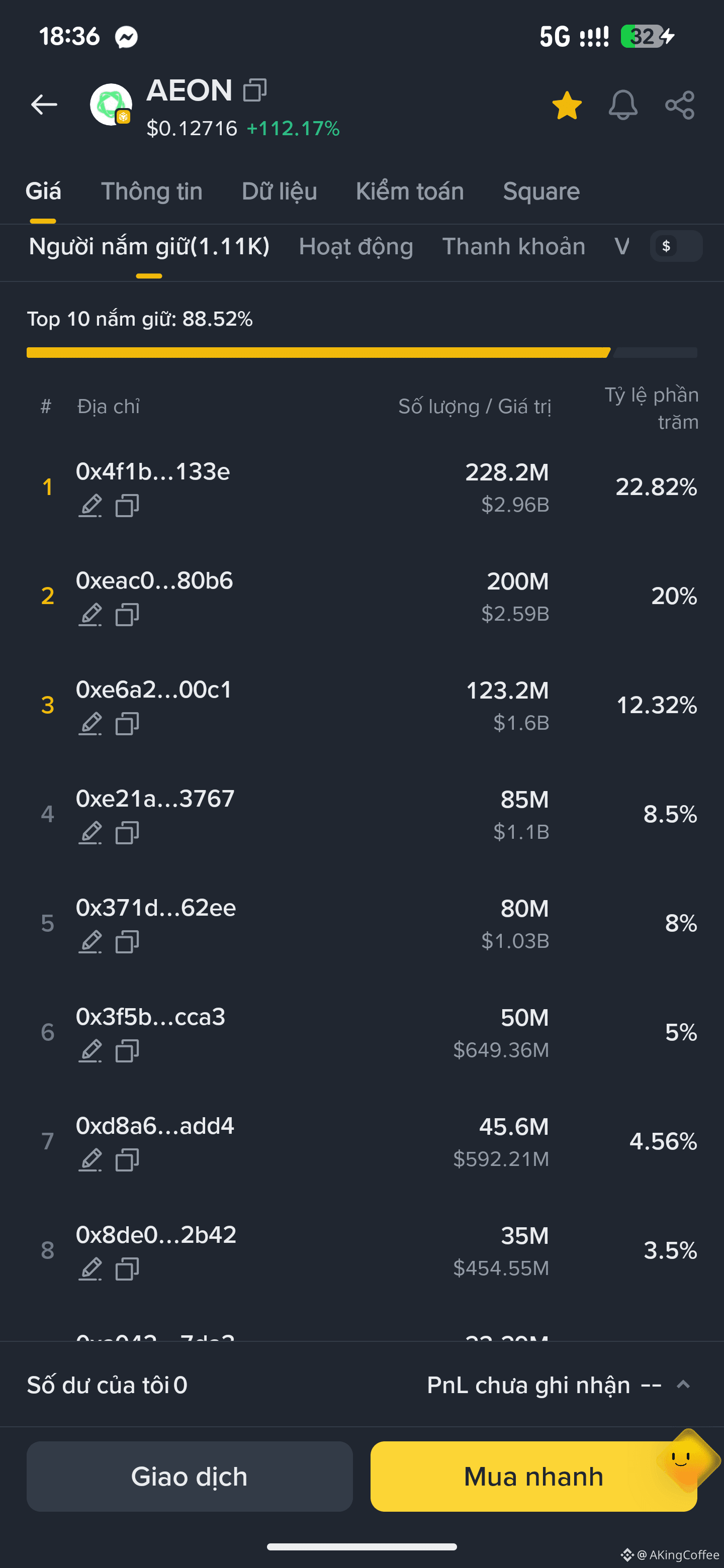
Task: Tap the Mua nhanh button
Action: (533, 1476)
